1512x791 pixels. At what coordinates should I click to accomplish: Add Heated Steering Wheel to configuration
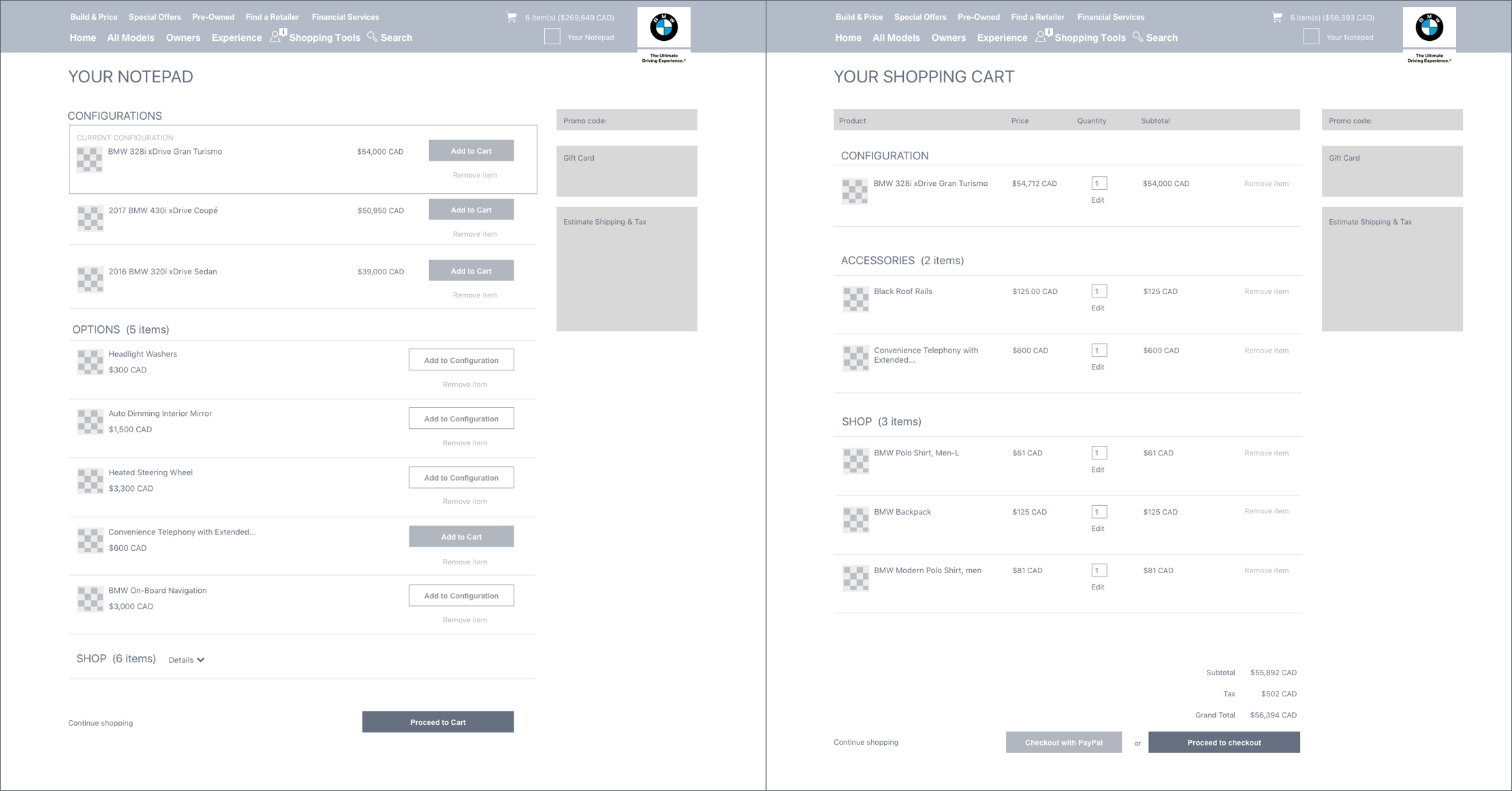(x=461, y=478)
